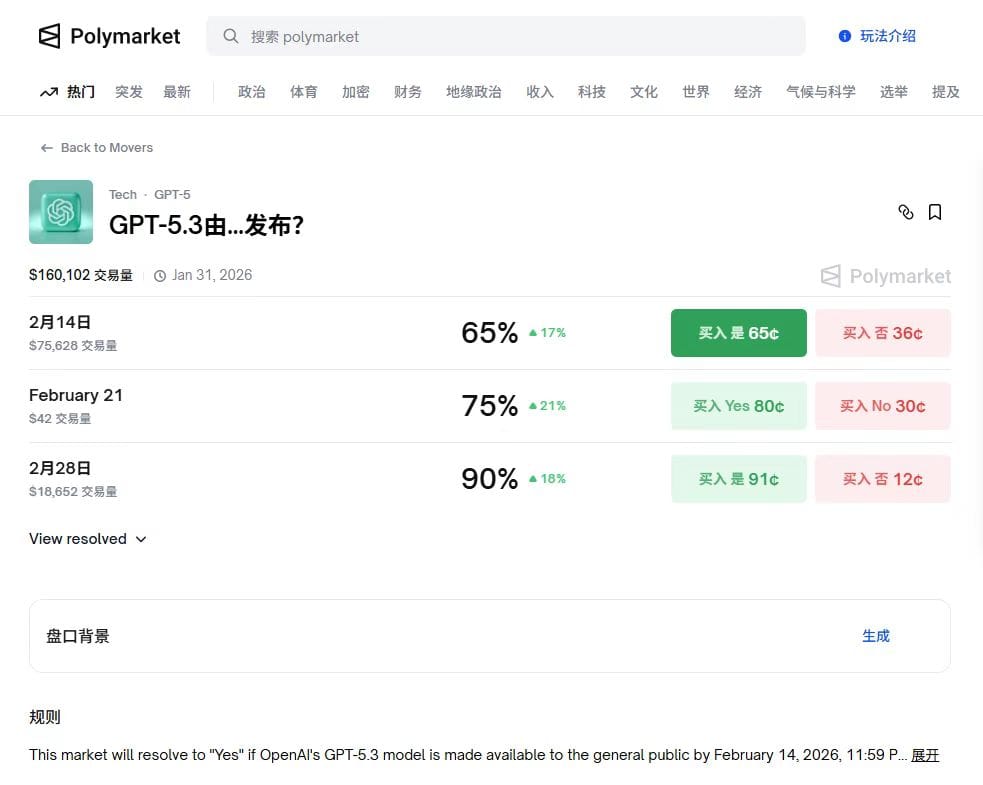Switch to the 加密 category tab

coord(356,92)
